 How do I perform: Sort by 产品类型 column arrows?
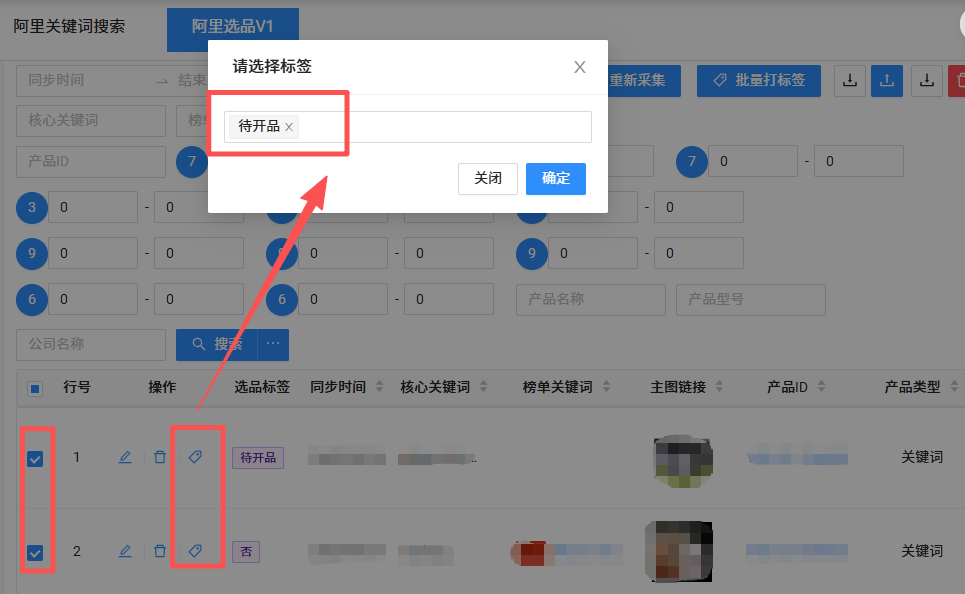point(955,387)
